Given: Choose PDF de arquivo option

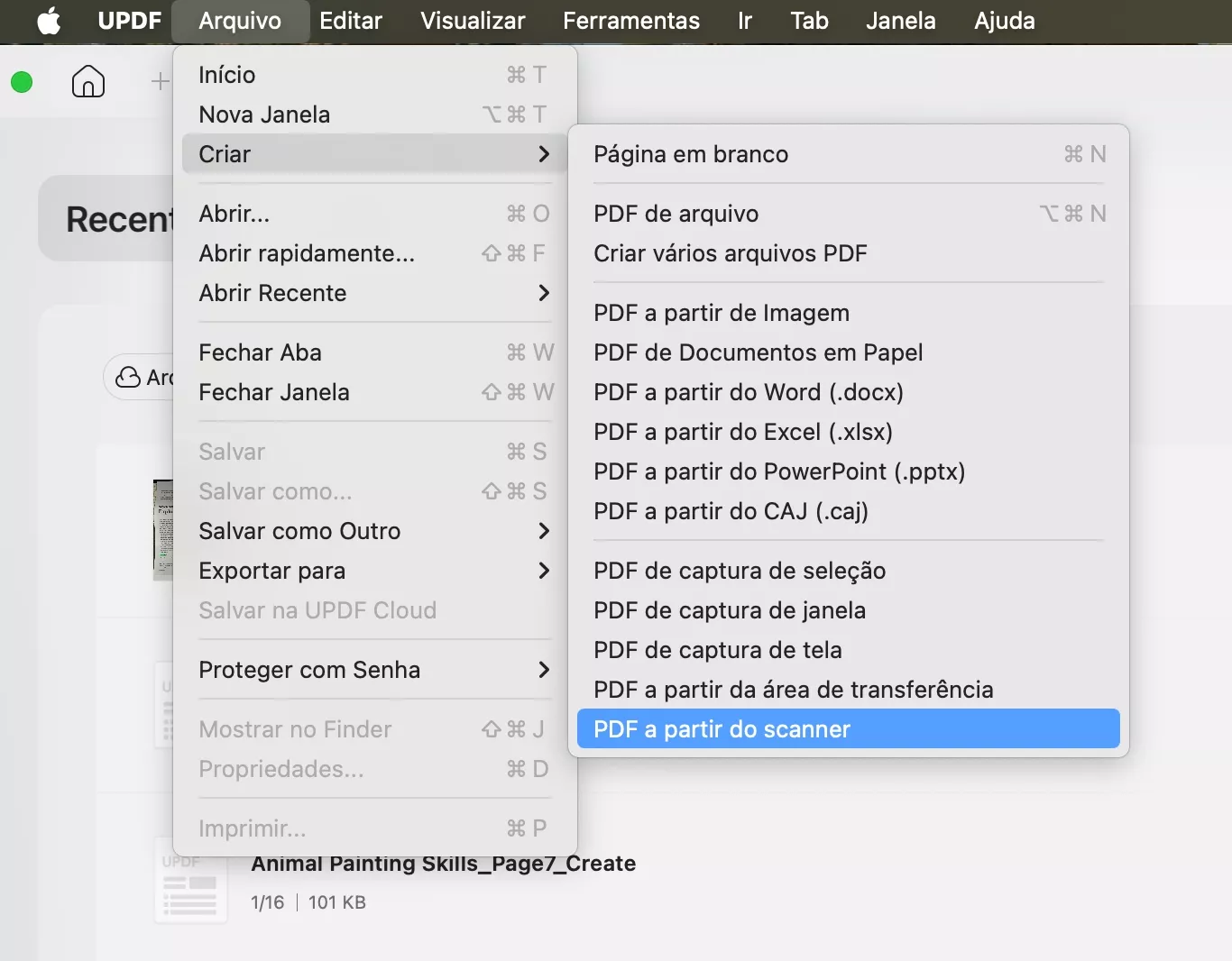Looking at the screenshot, I should tap(849, 214).
